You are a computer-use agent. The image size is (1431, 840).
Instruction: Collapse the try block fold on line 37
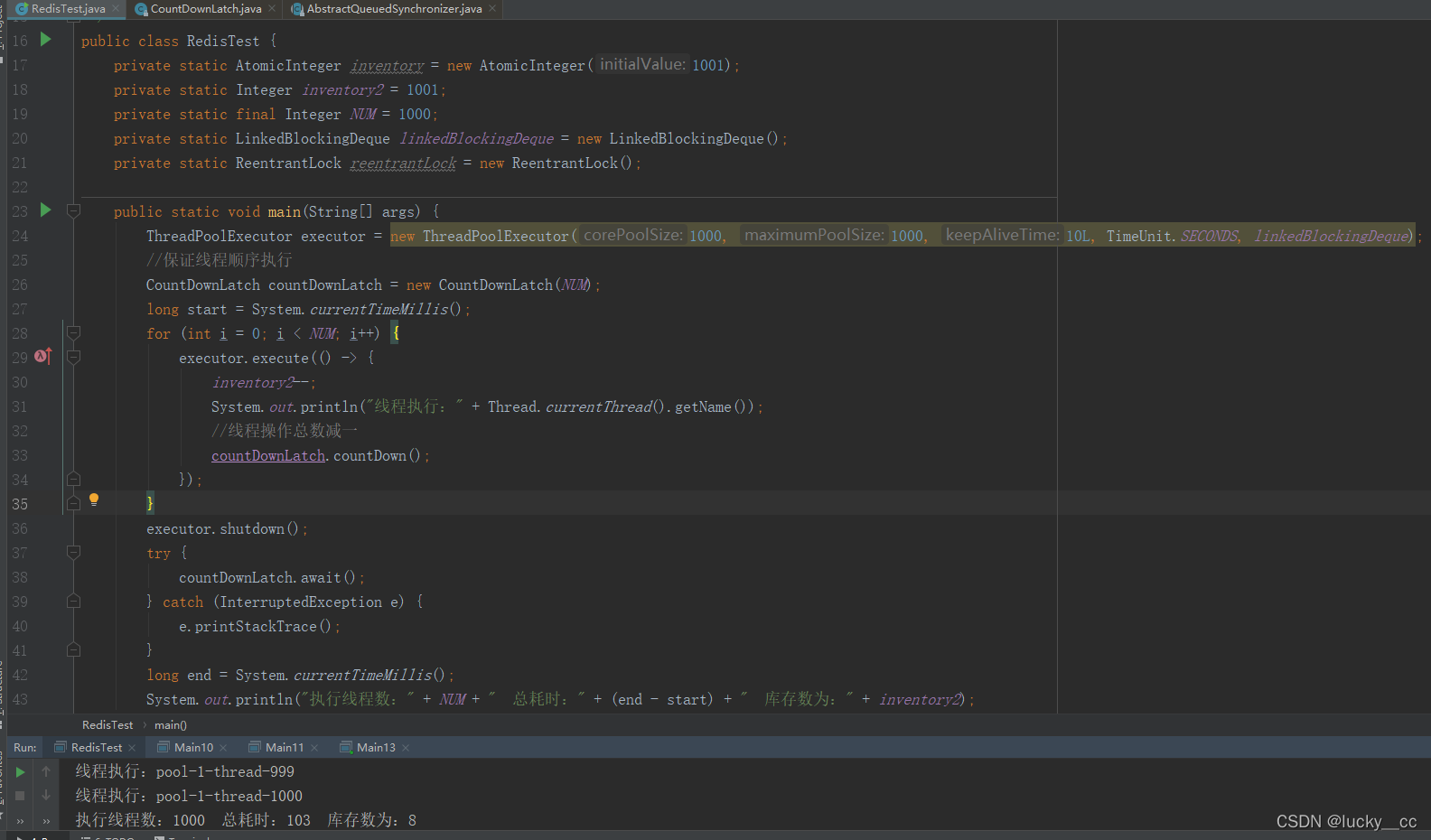coord(74,552)
